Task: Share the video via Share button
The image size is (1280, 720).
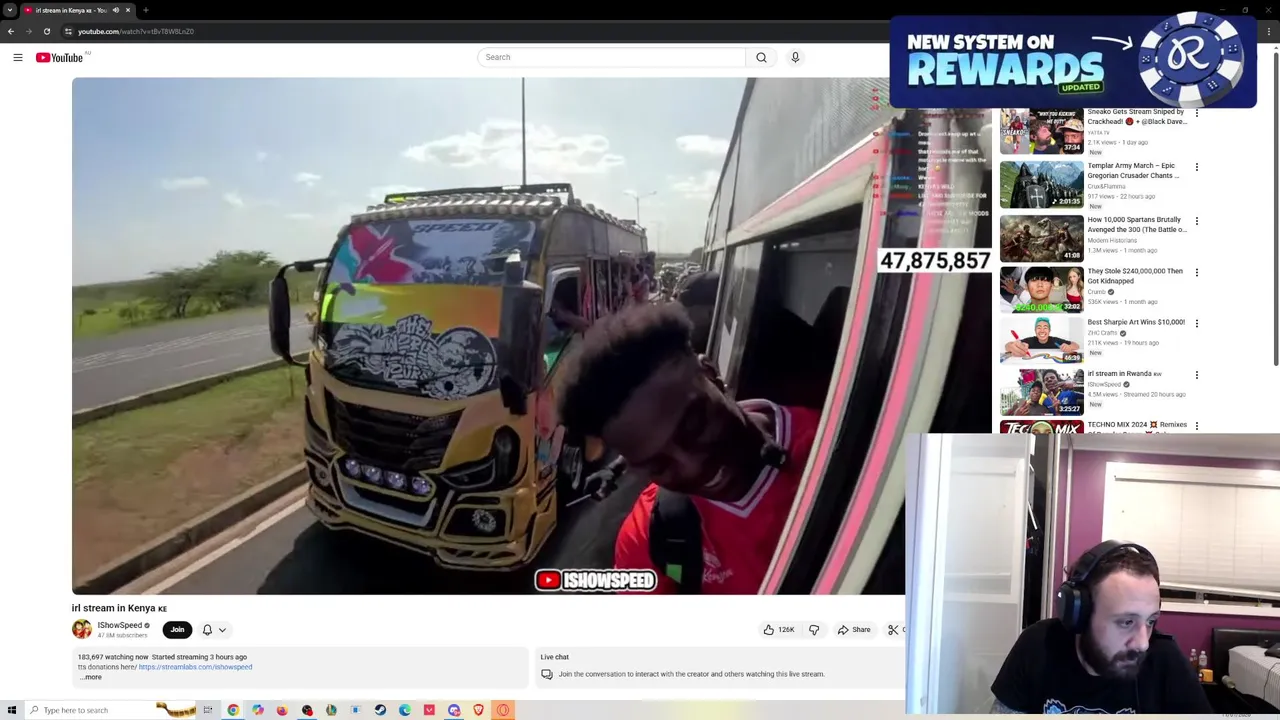Action: click(854, 630)
